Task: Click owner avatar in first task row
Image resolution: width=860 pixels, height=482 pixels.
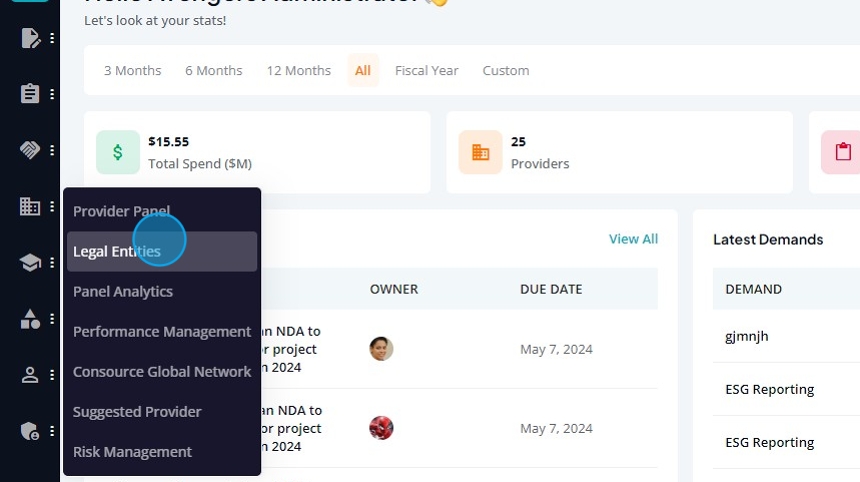Action: [x=381, y=349]
